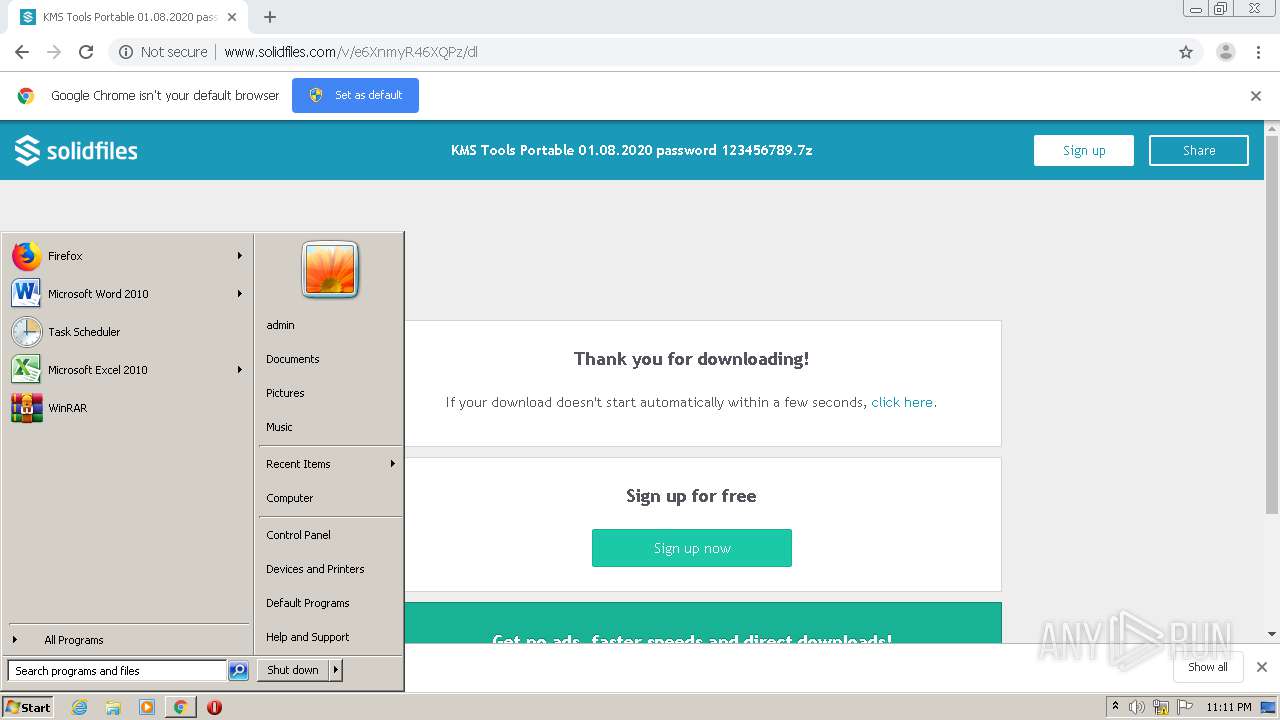The width and height of the screenshot is (1280, 720).
Task: Go forward in Chrome
Action: (x=54, y=52)
